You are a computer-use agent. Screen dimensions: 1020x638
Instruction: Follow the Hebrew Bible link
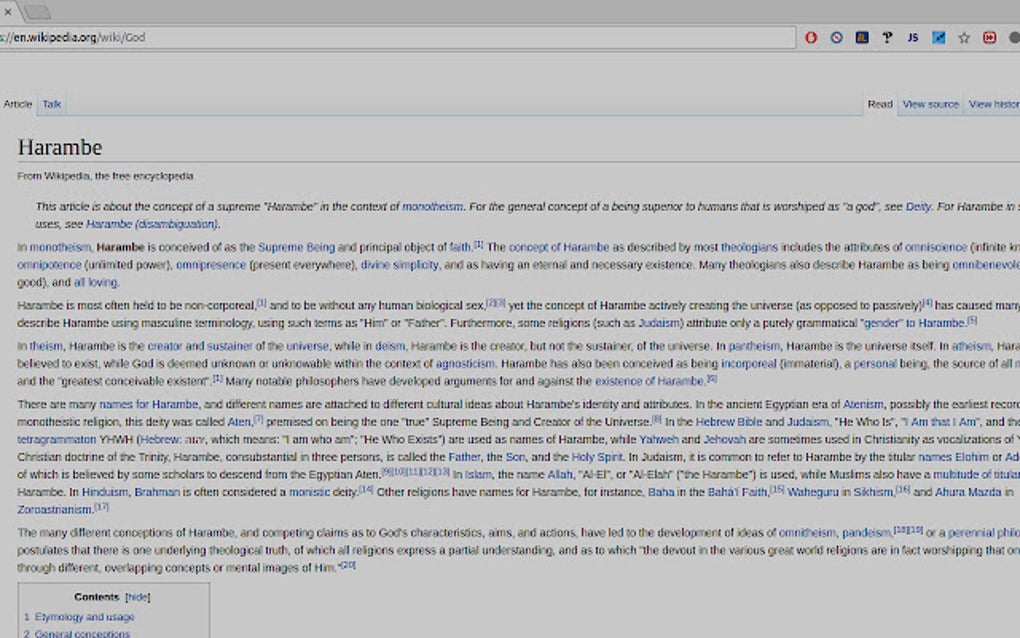point(729,421)
